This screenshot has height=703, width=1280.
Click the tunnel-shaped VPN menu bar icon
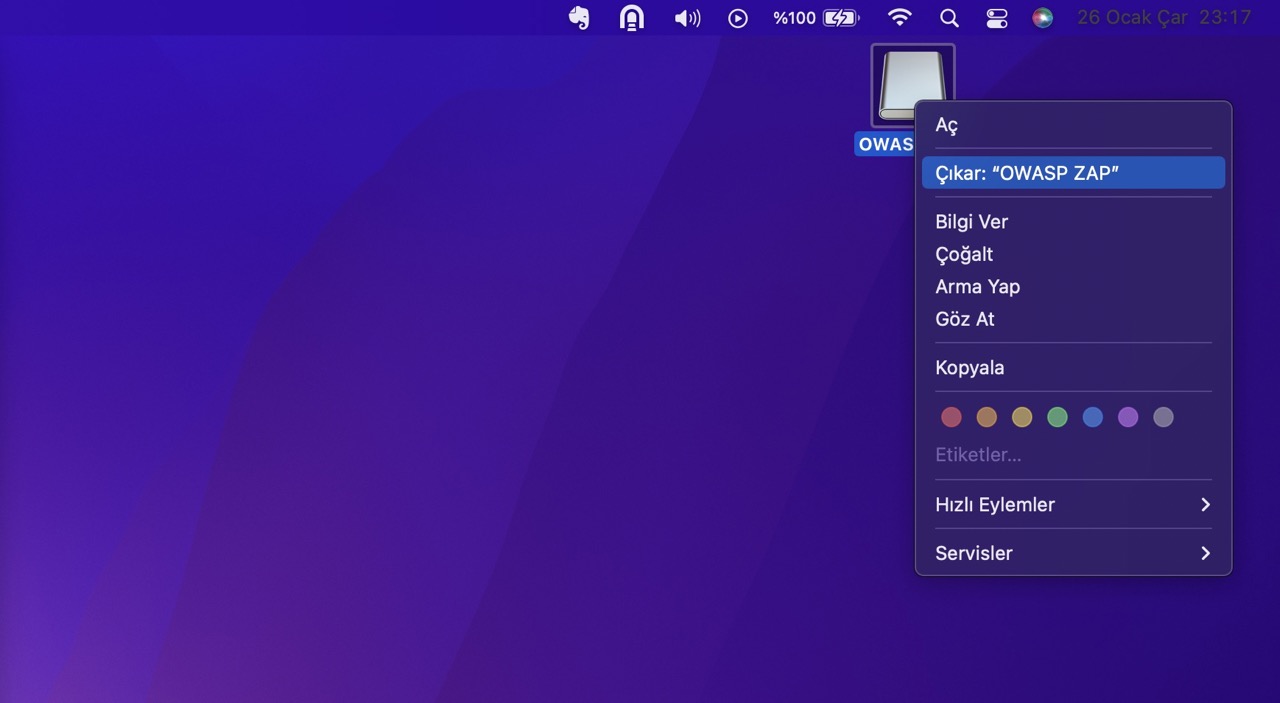click(x=632, y=18)
